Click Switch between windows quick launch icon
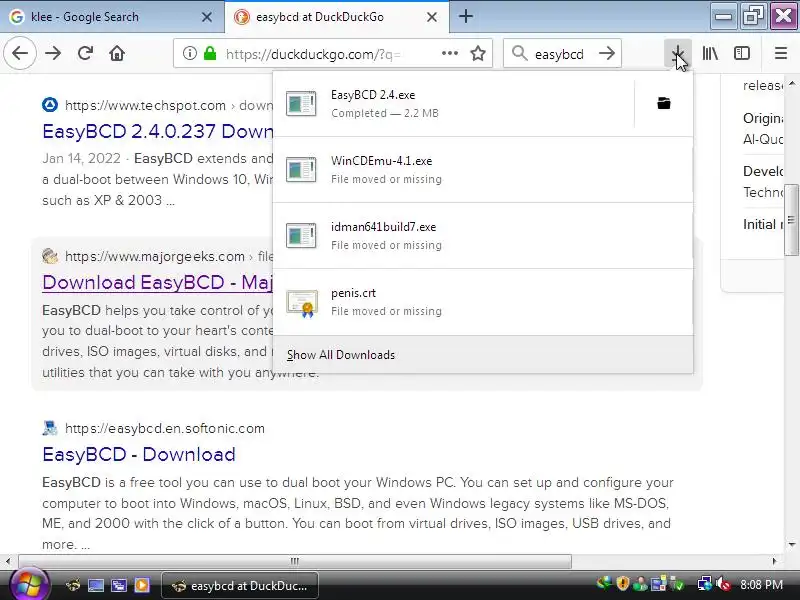Image resolution: width=800 pixels, height=600 pixels. coord(119,585)
